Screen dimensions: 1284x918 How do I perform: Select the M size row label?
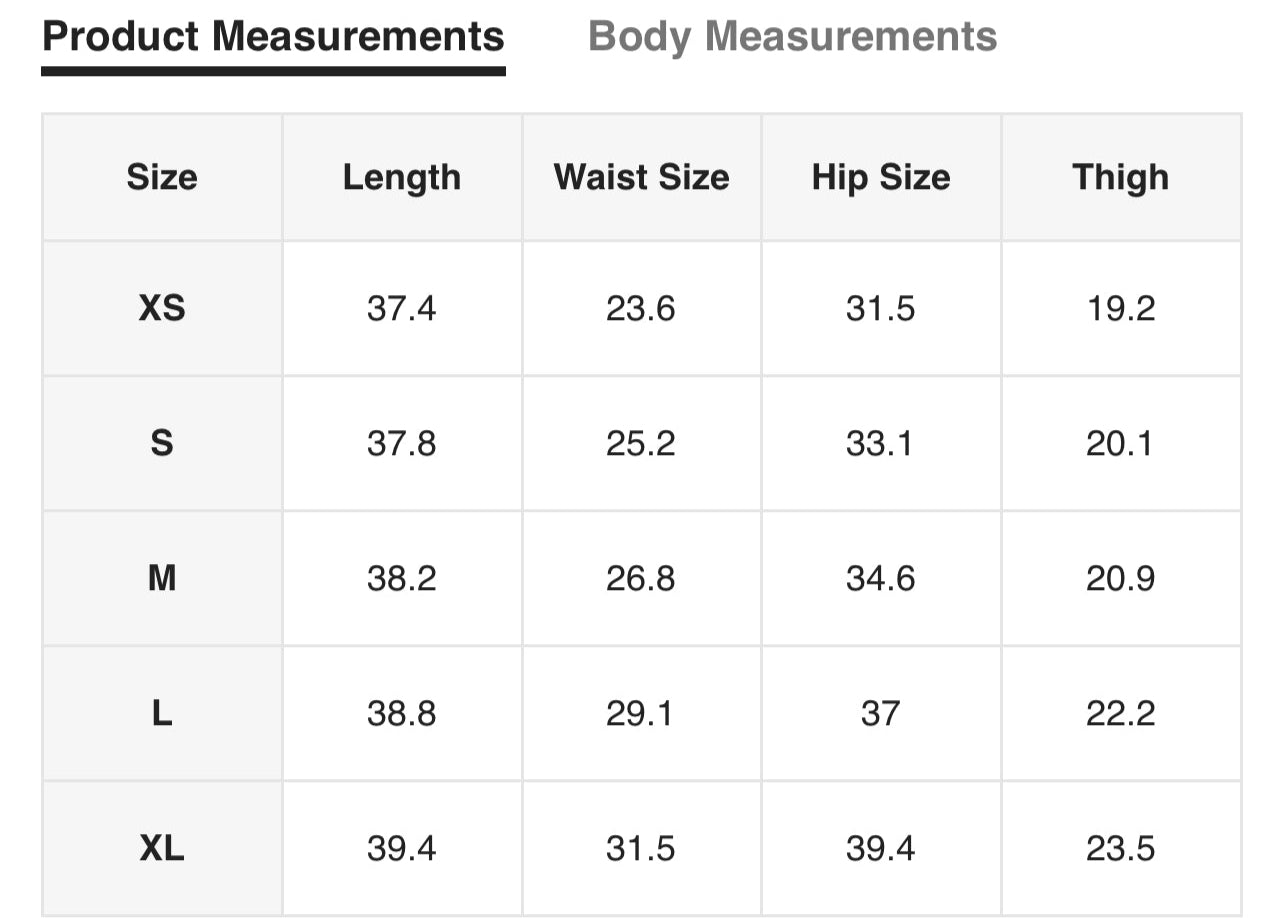pos(162,578)
